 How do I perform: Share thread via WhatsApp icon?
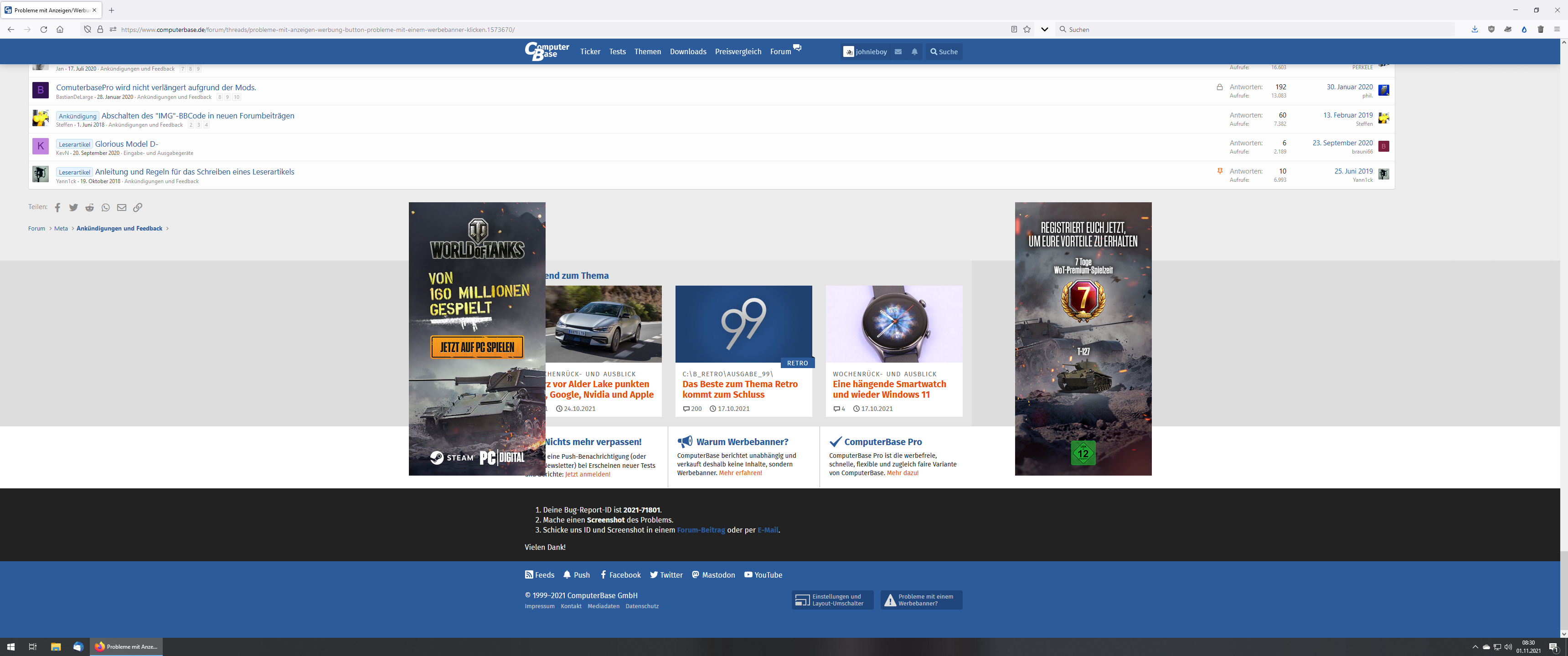click(x=106, y=208)
